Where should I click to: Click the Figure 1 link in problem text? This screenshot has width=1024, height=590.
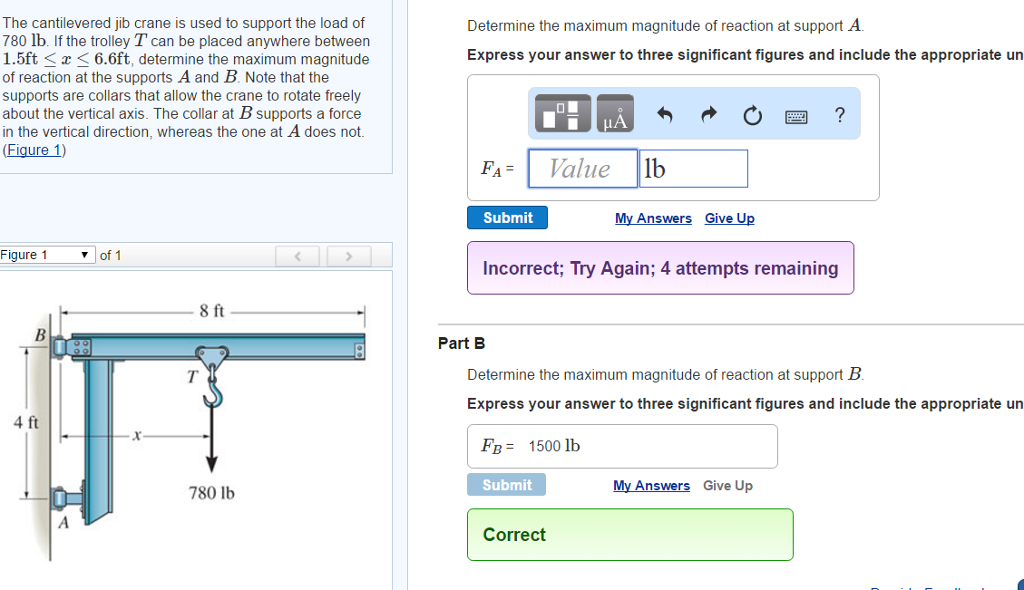click(x=34, y=150)
